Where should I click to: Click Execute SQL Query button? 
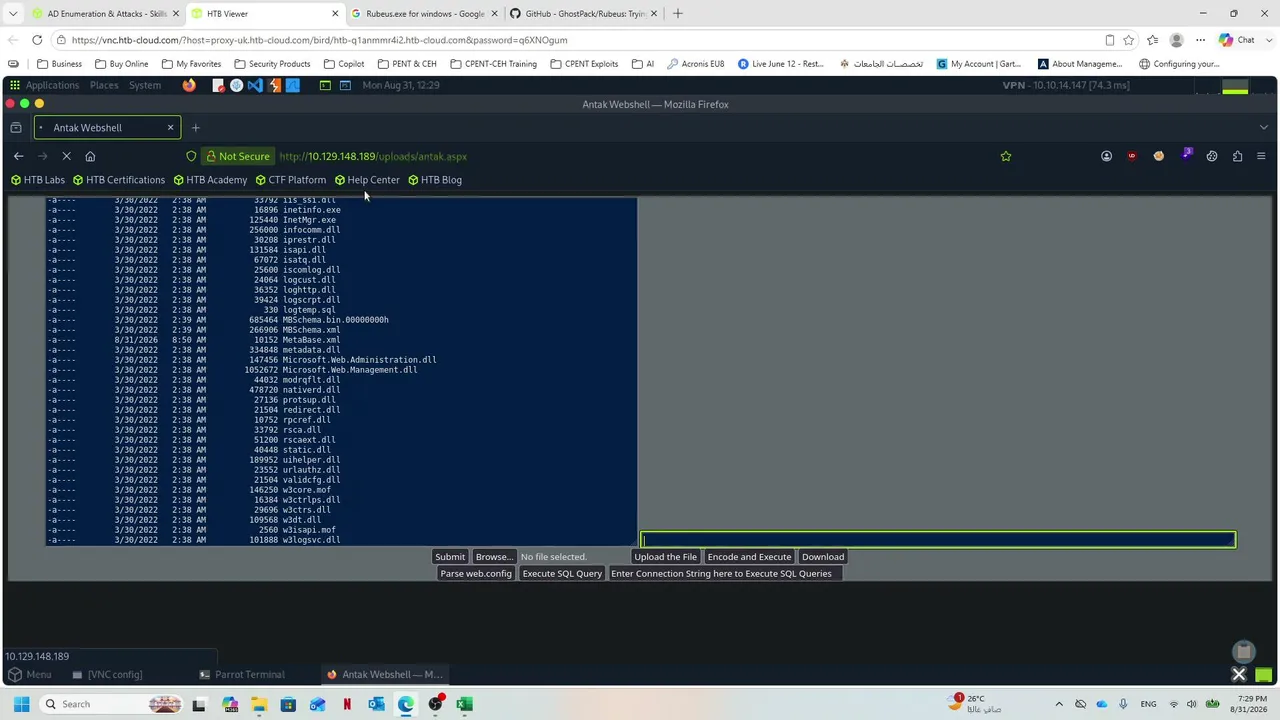pos(562,574)
